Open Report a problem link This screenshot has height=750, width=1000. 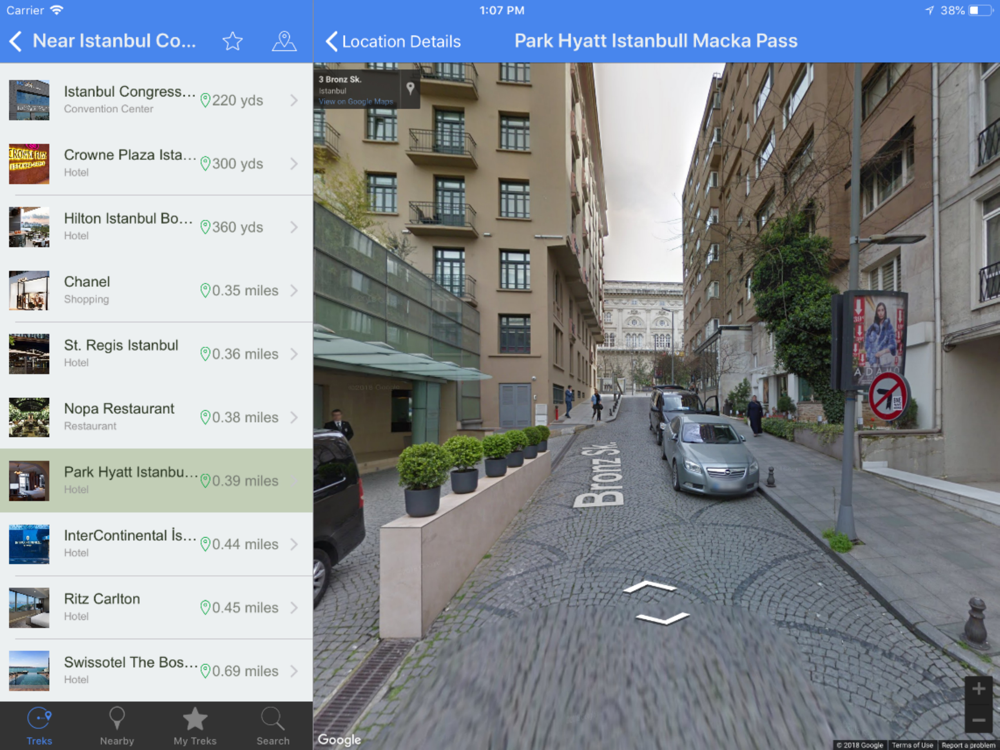tap(968, 745)
